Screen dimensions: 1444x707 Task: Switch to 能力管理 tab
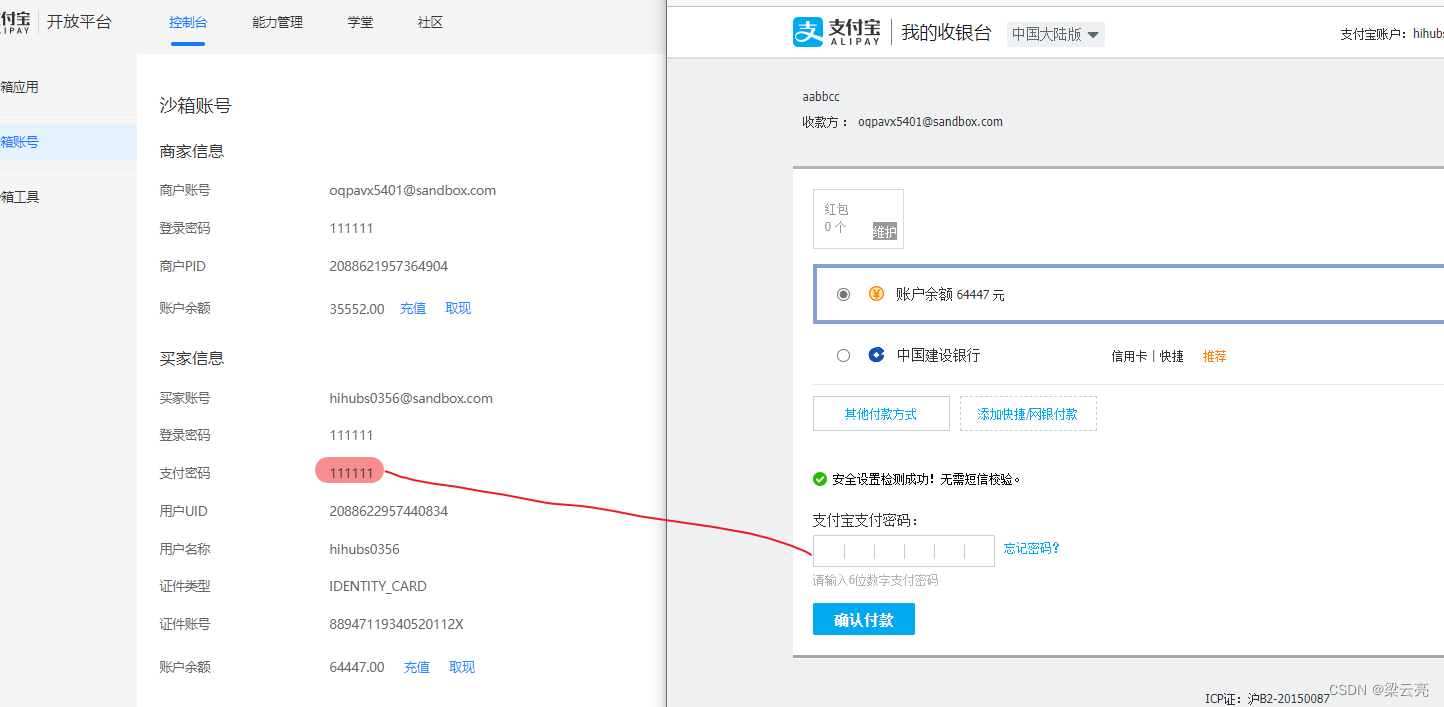[x=277, y=22]
